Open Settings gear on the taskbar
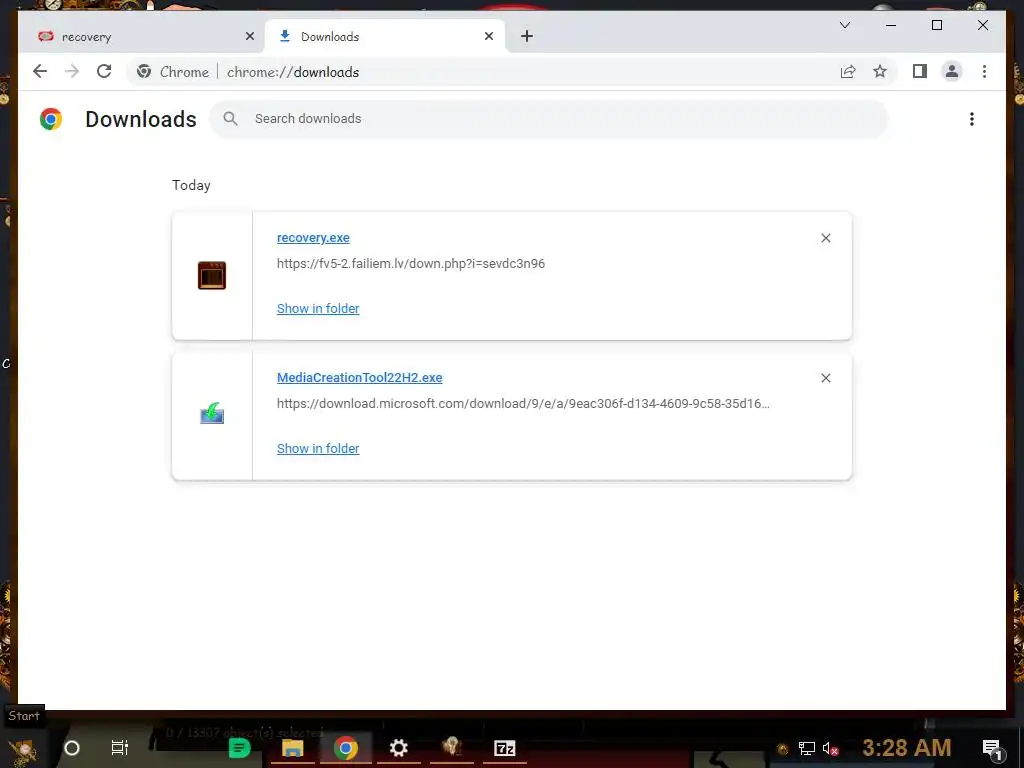Viewport: 1024px width, 768px height. (x=398, y=748)
